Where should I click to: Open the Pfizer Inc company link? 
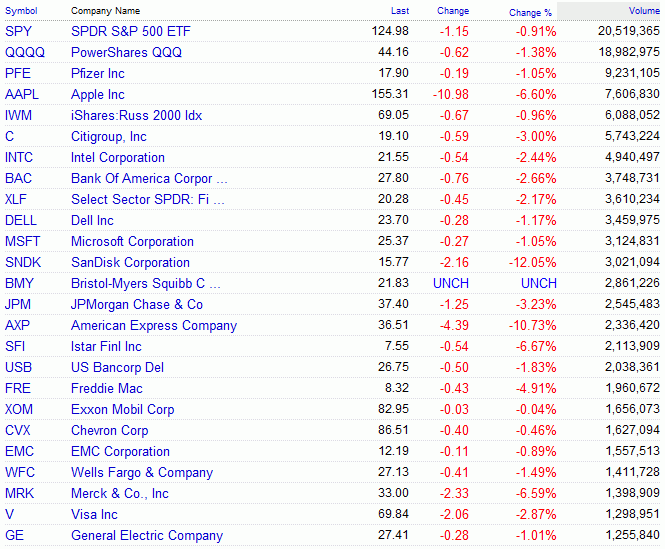tap(98, 73)
